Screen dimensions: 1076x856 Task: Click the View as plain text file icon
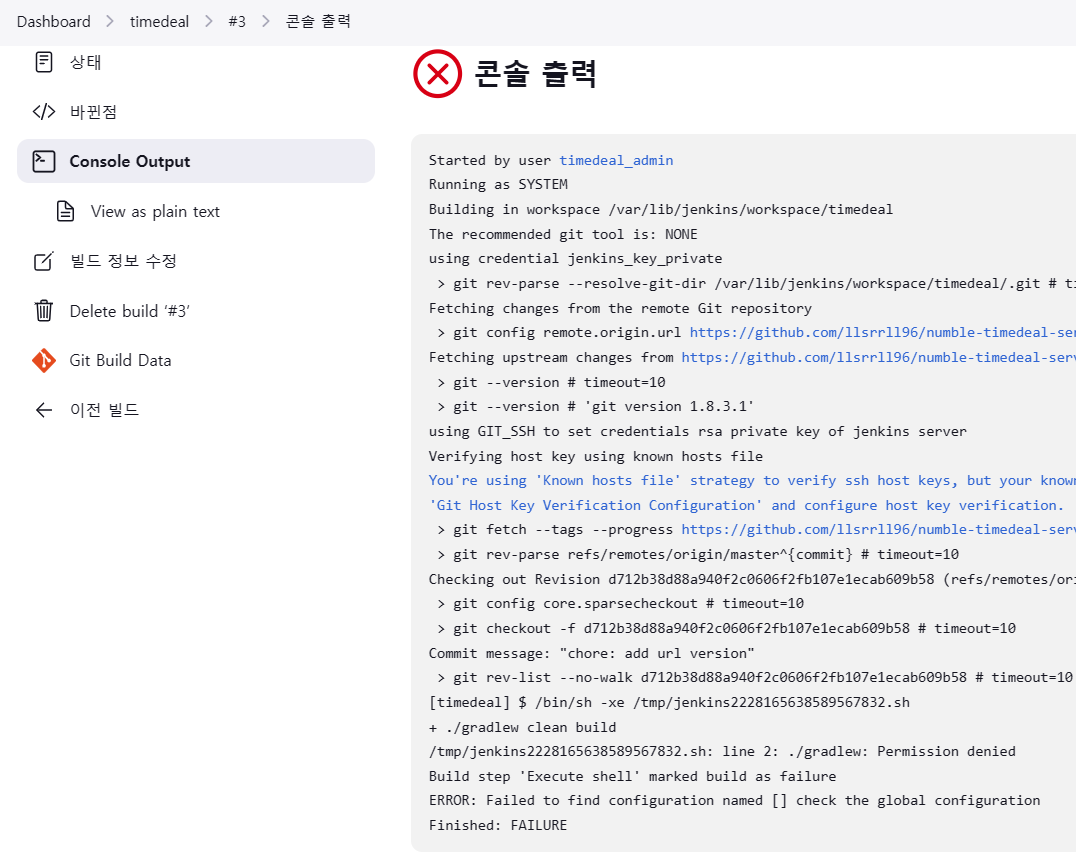[65, 211]
